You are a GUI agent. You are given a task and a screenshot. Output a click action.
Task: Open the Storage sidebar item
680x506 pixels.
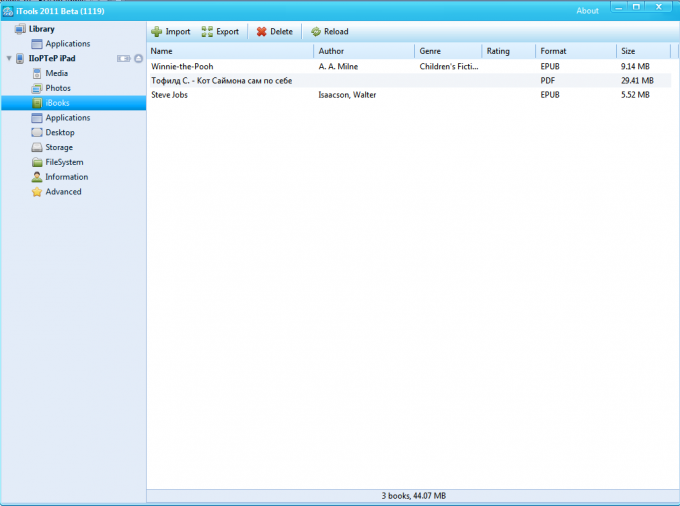tap(58, 147)
